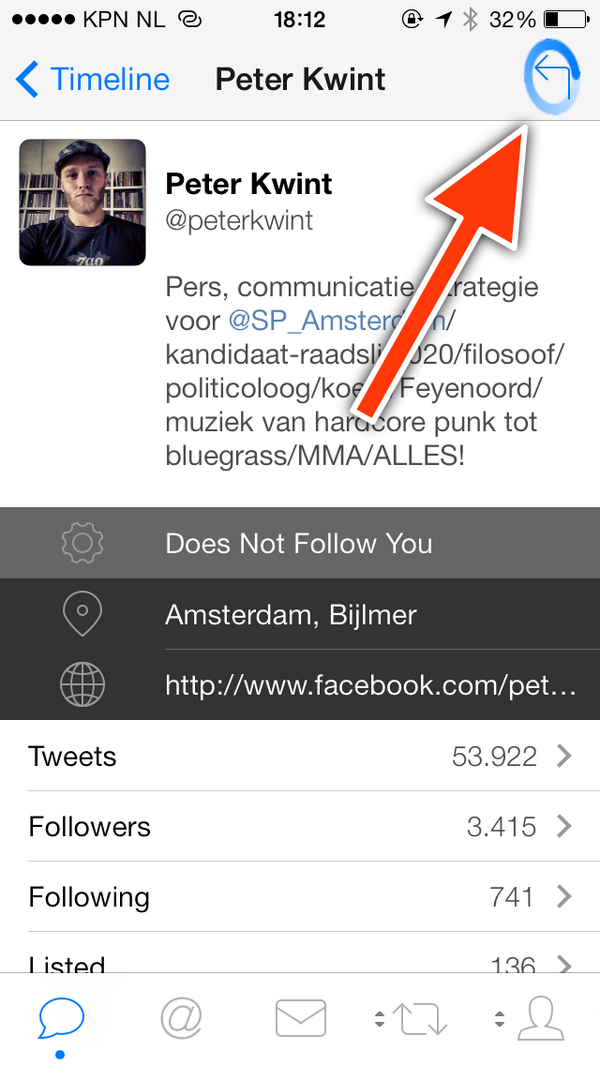
Task: Tap the globe website icon
Action: 82,685
